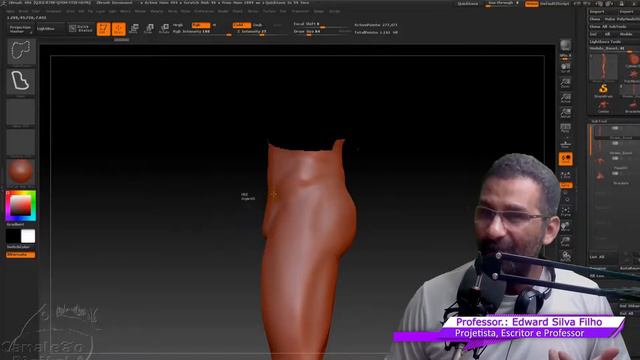Viewport: 640px width, 360px height.
Task: Toggle Edit mode button
Action: (104, 29)
